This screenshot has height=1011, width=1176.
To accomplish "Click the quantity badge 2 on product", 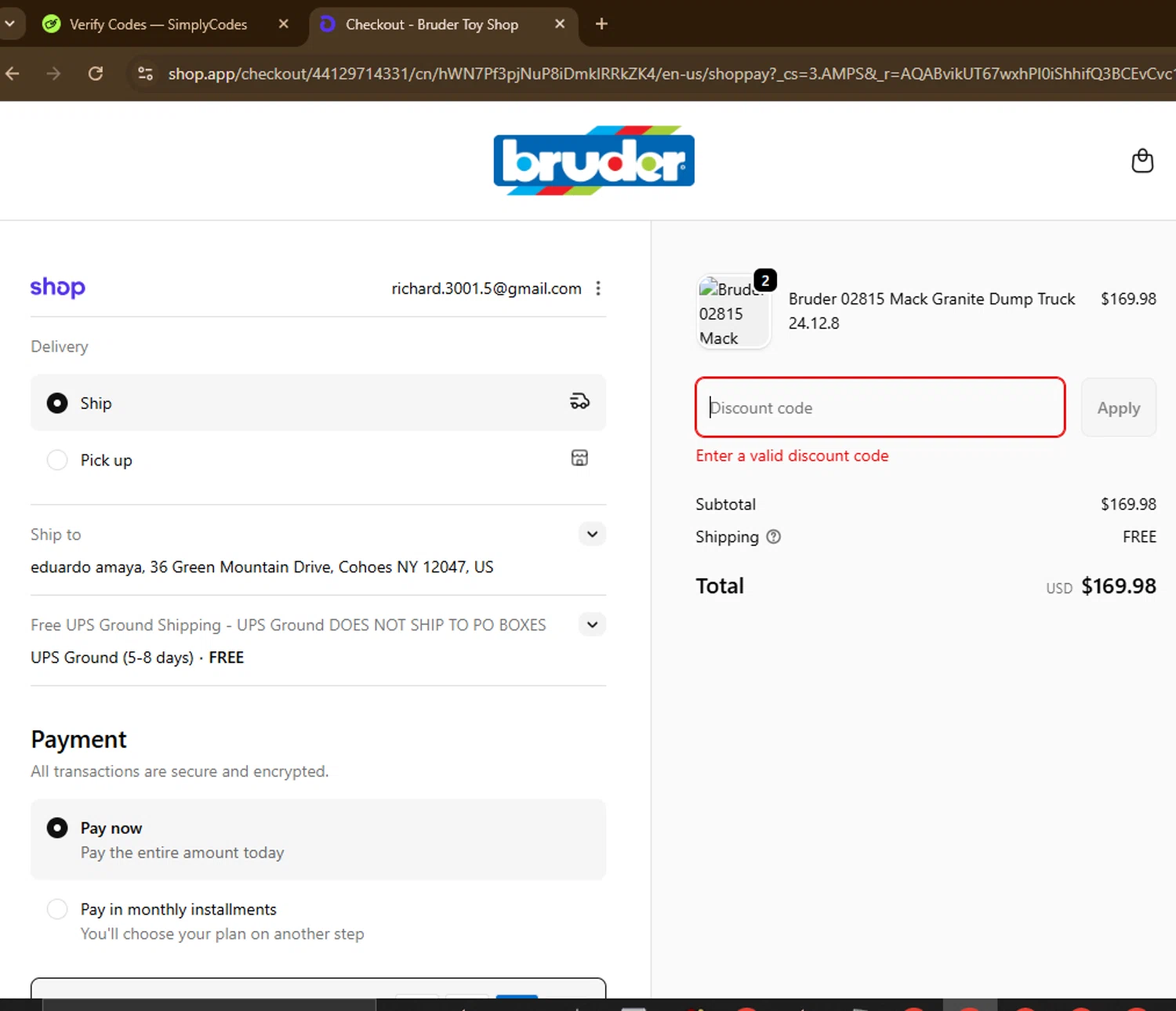I will (765, 281).
